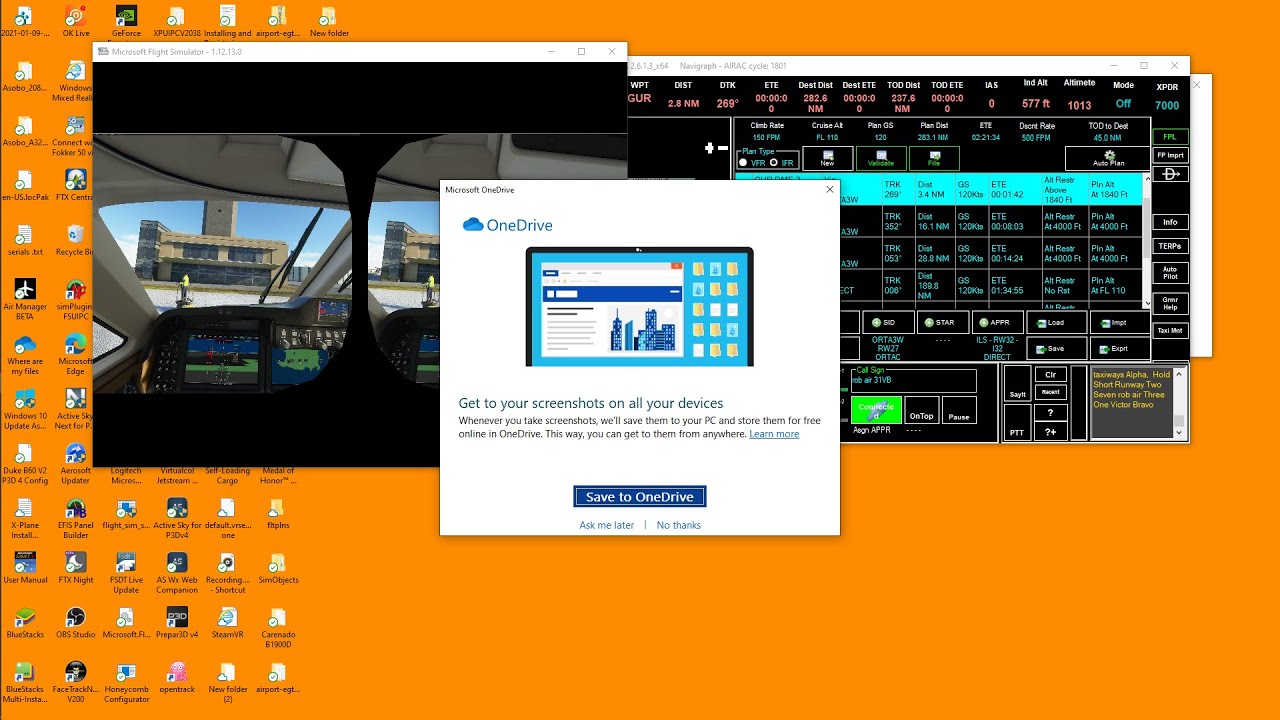
Task: Open the Honeycomb Configurator shortcut
Action: 126,682
